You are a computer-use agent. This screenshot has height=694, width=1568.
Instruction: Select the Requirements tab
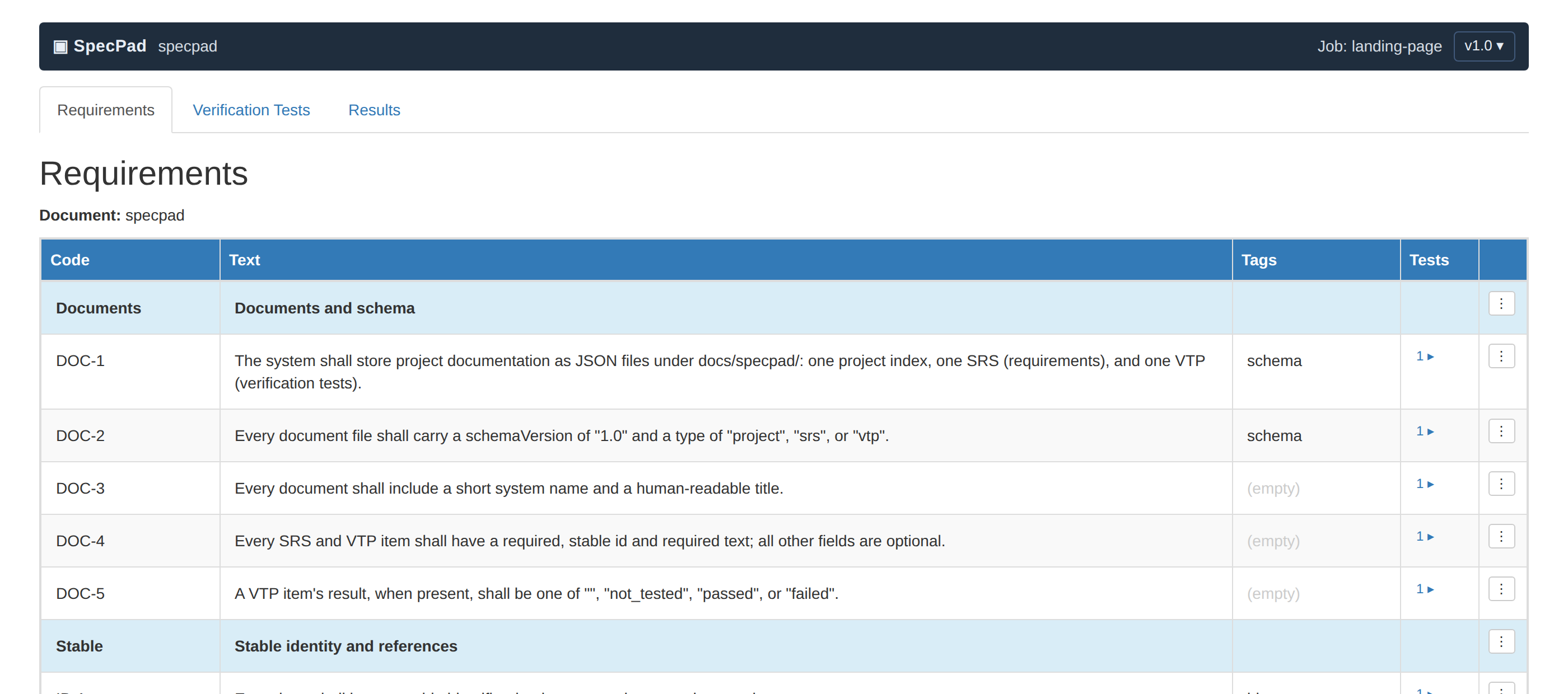click(x=106, y=110)
